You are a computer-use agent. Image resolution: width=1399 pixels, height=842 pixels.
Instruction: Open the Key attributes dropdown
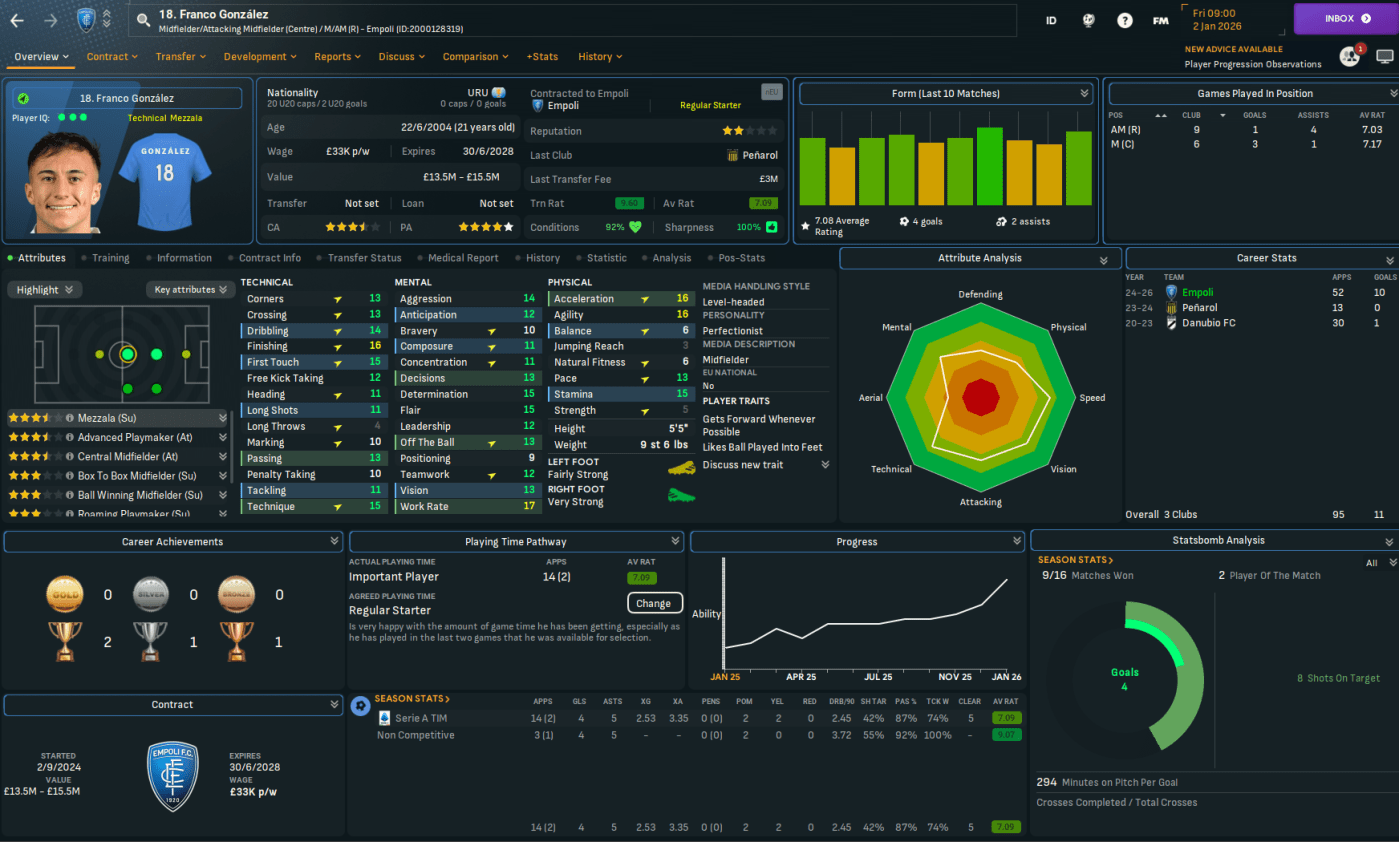tap(191, 290)
